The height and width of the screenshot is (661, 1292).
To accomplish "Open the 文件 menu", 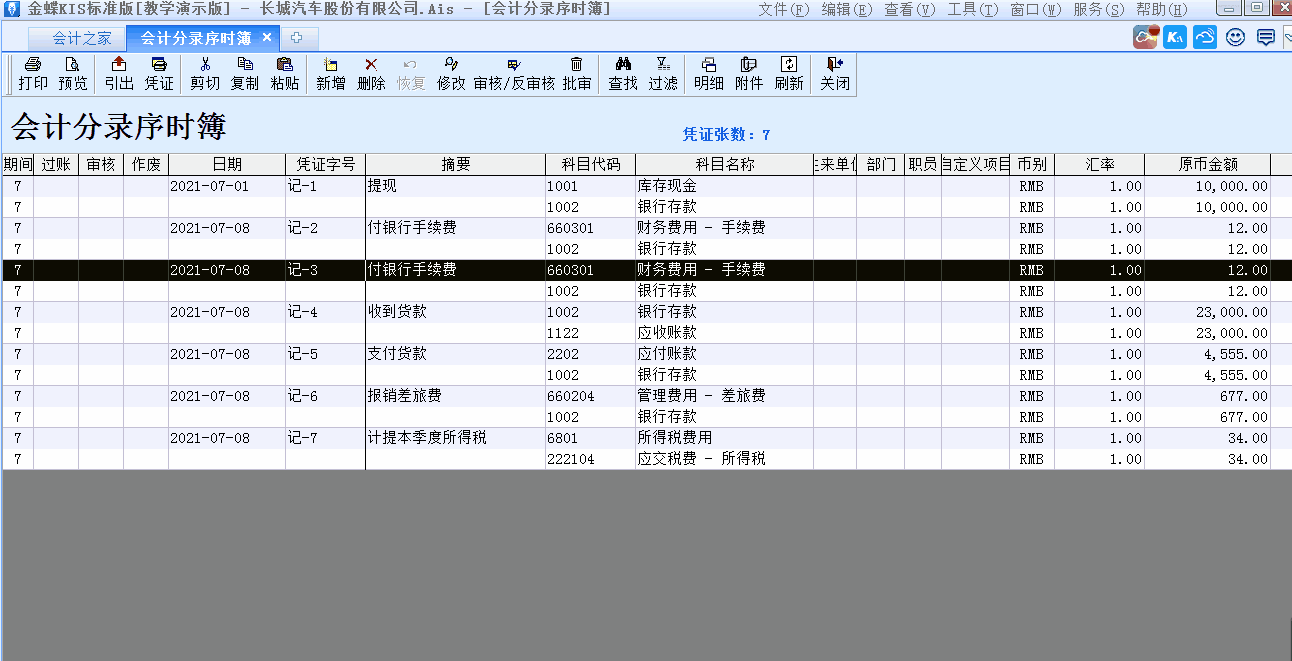I will pyautogui.click(x=783, y=9).
